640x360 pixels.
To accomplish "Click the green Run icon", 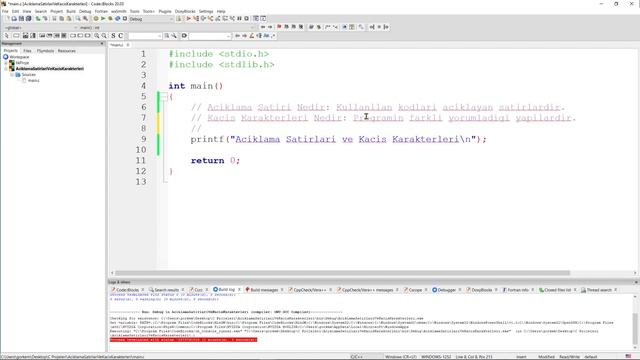I will click(103, 19).
